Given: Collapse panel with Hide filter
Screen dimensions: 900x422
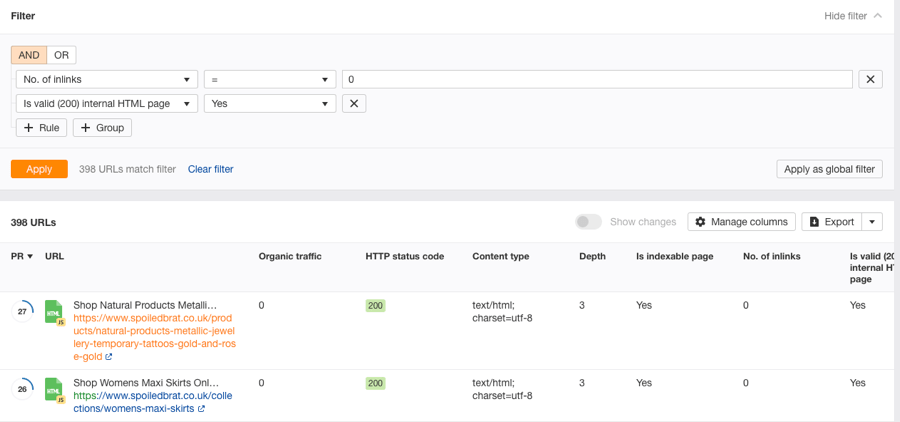Looking at the screenshot, I should (852, 16).
